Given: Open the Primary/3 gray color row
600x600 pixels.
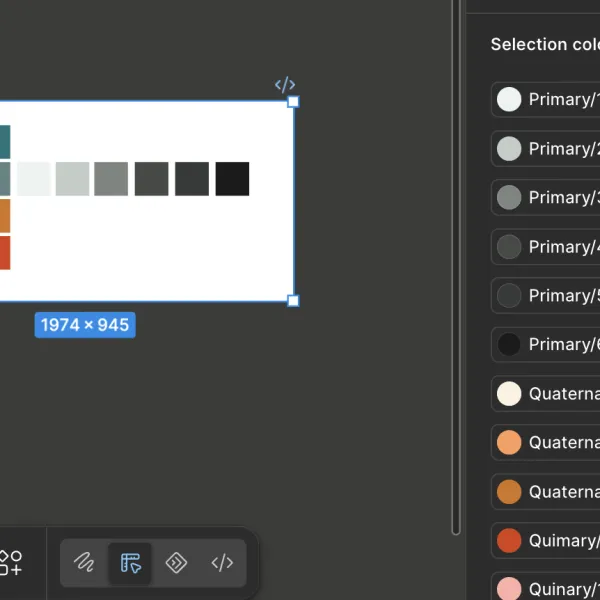Looking at the screenshot, I should tap(546, 197).
